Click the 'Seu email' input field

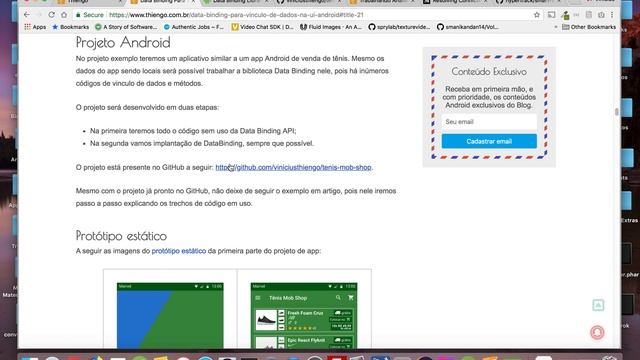489,122
